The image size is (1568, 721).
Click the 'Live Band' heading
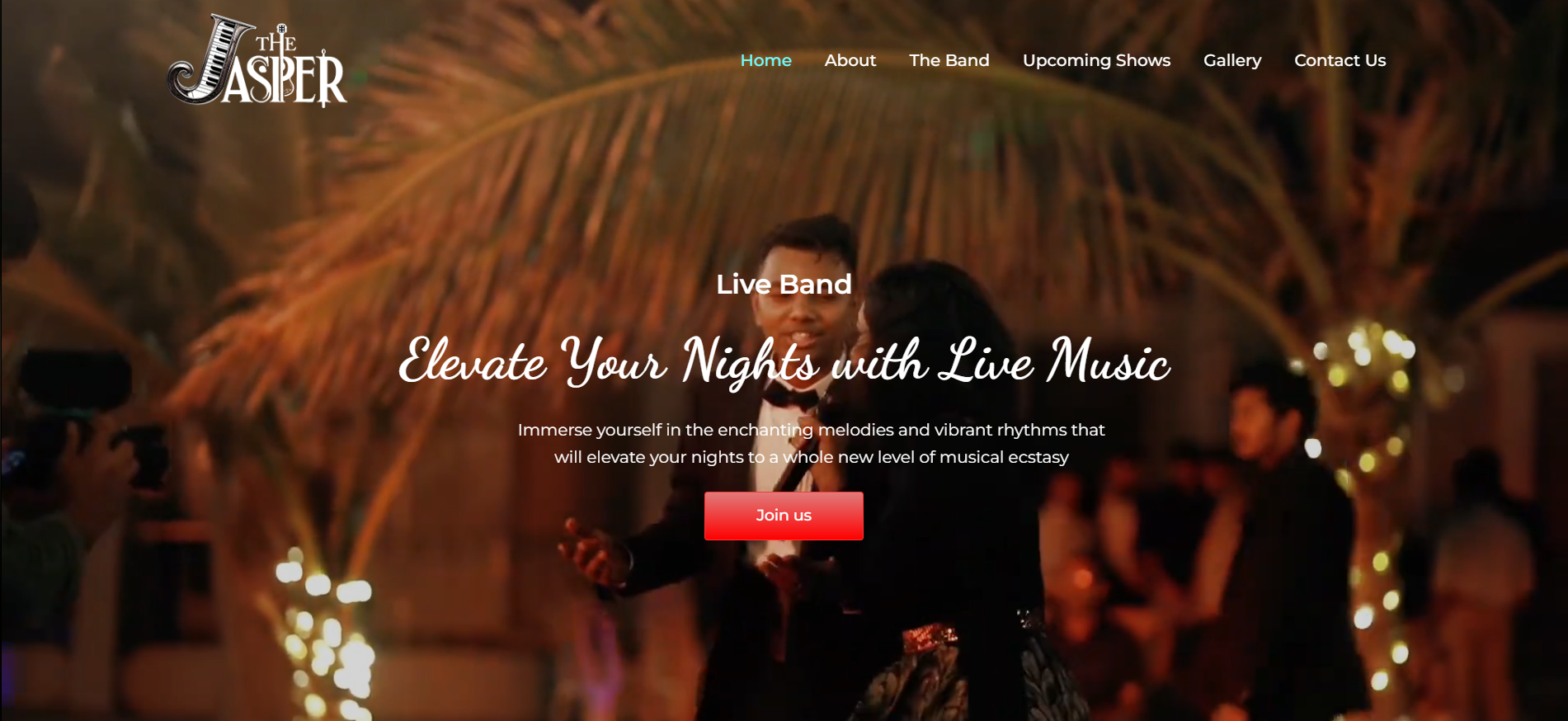[784, 284]
